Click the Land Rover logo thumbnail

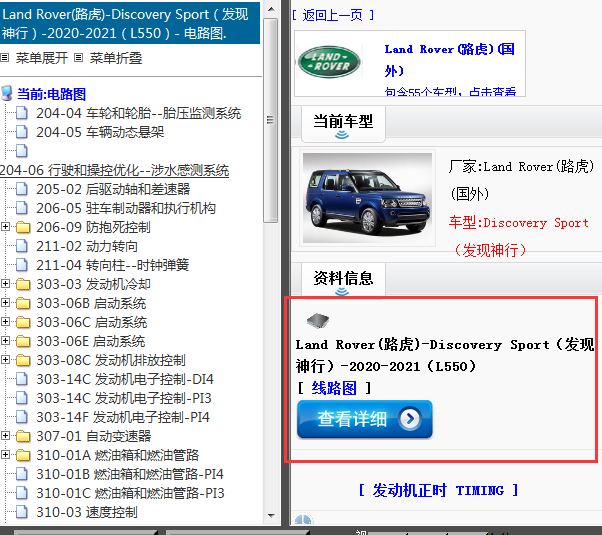coord(329,62)
